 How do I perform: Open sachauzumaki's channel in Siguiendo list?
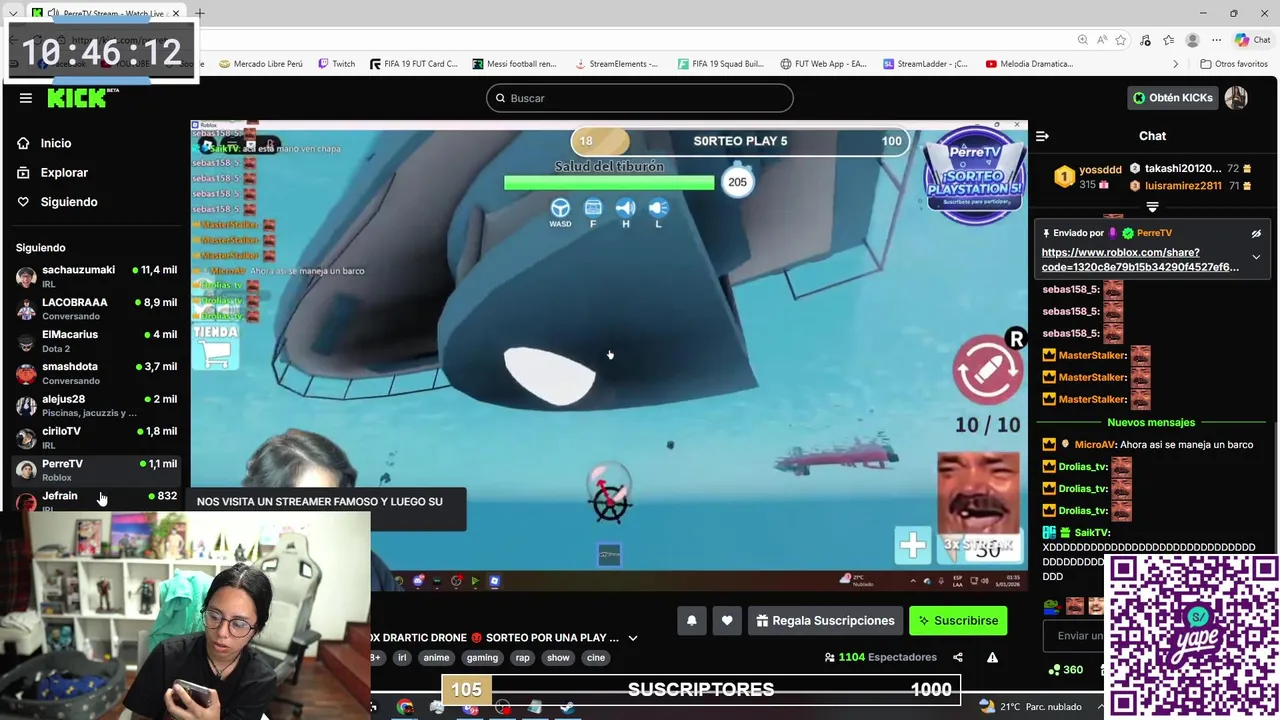click(96, 276)
